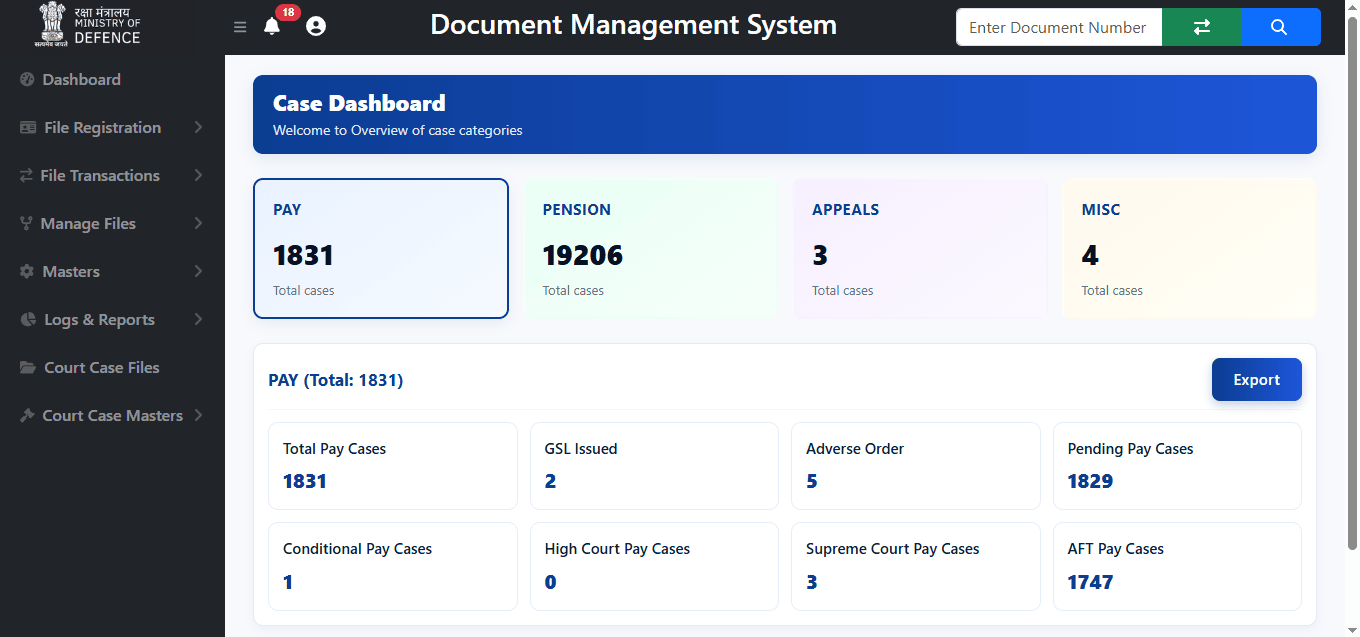The width and height of the screenshot is (1360, 637).
Task: Click the GSL Issued tile
Action: tap(654, 466)
